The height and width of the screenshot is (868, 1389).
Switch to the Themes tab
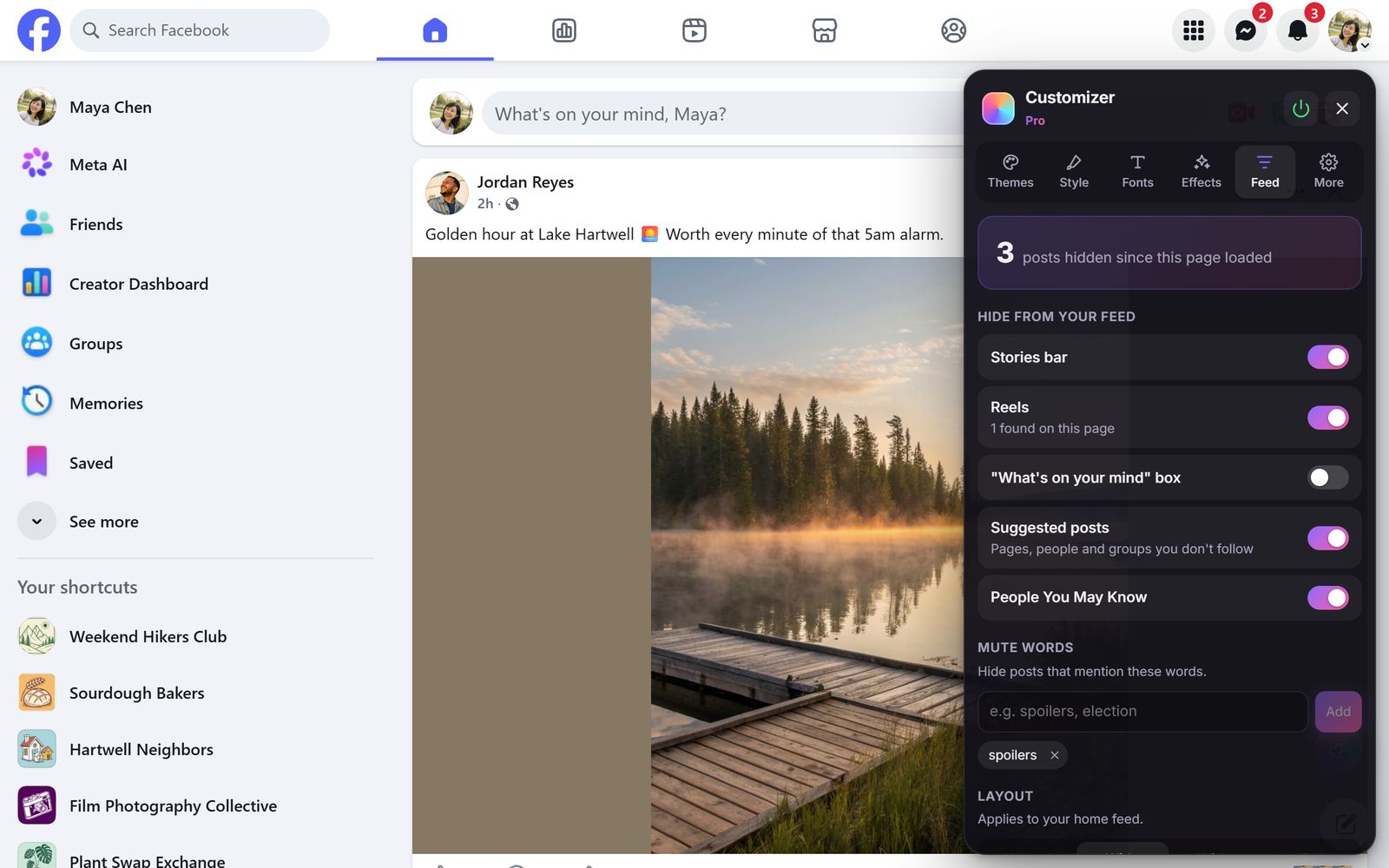(x=1010, y=171)
